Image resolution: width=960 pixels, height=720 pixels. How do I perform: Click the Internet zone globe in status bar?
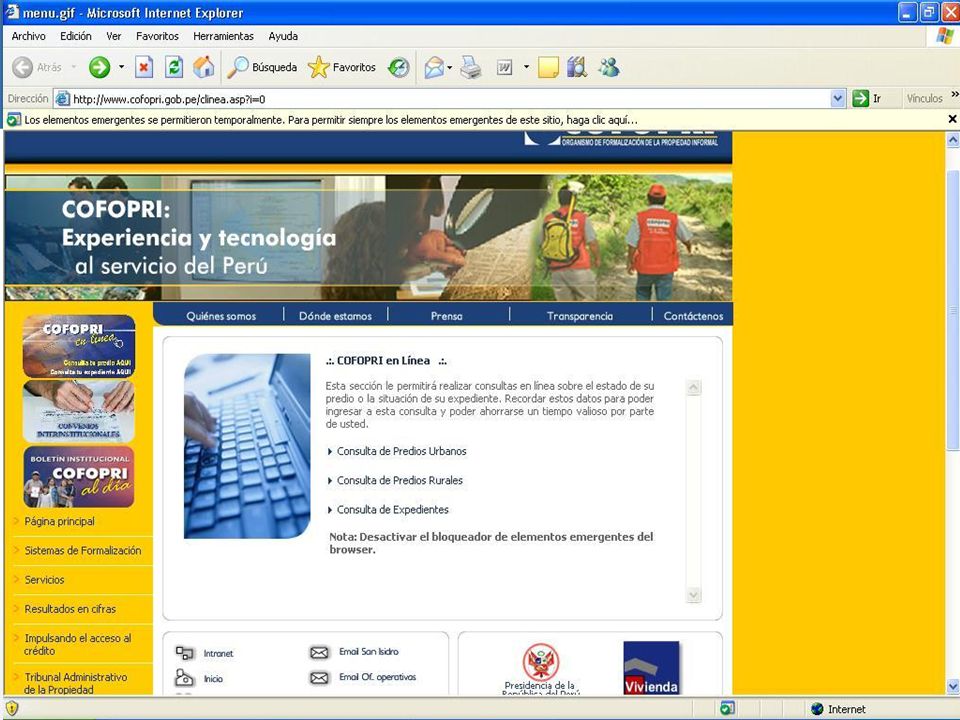[x=817, y=709]
